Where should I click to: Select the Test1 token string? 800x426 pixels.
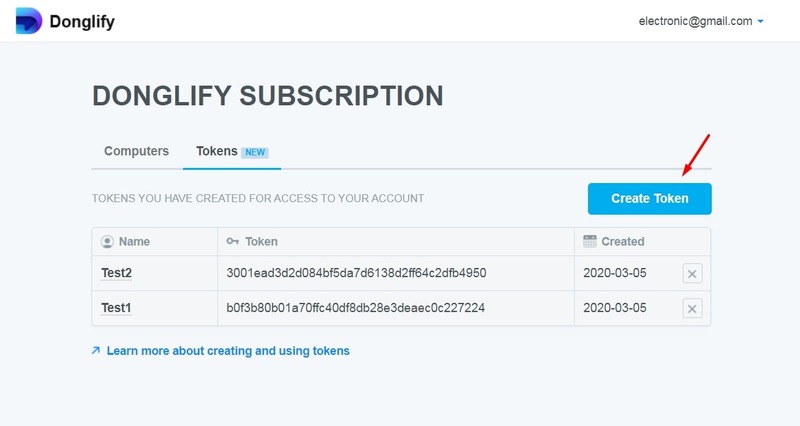(356, 308)
